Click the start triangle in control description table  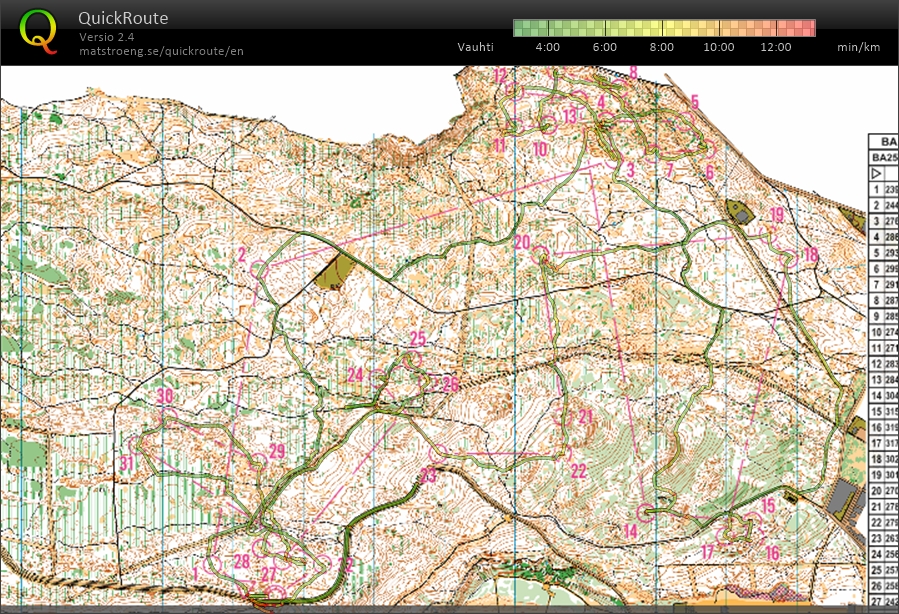877,173
